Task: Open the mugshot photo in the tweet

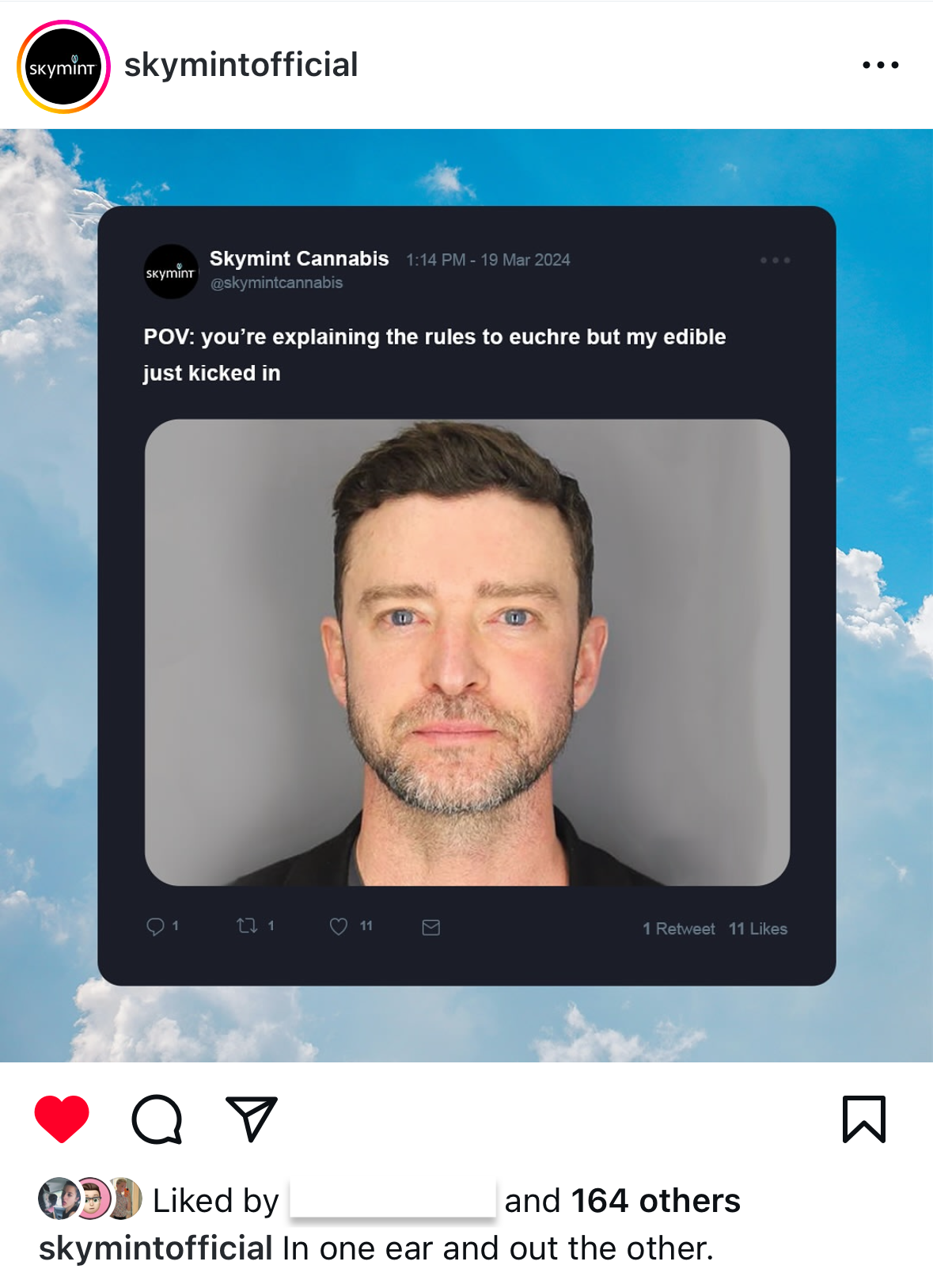Action: pyautogui.click(x=467, y=652)
